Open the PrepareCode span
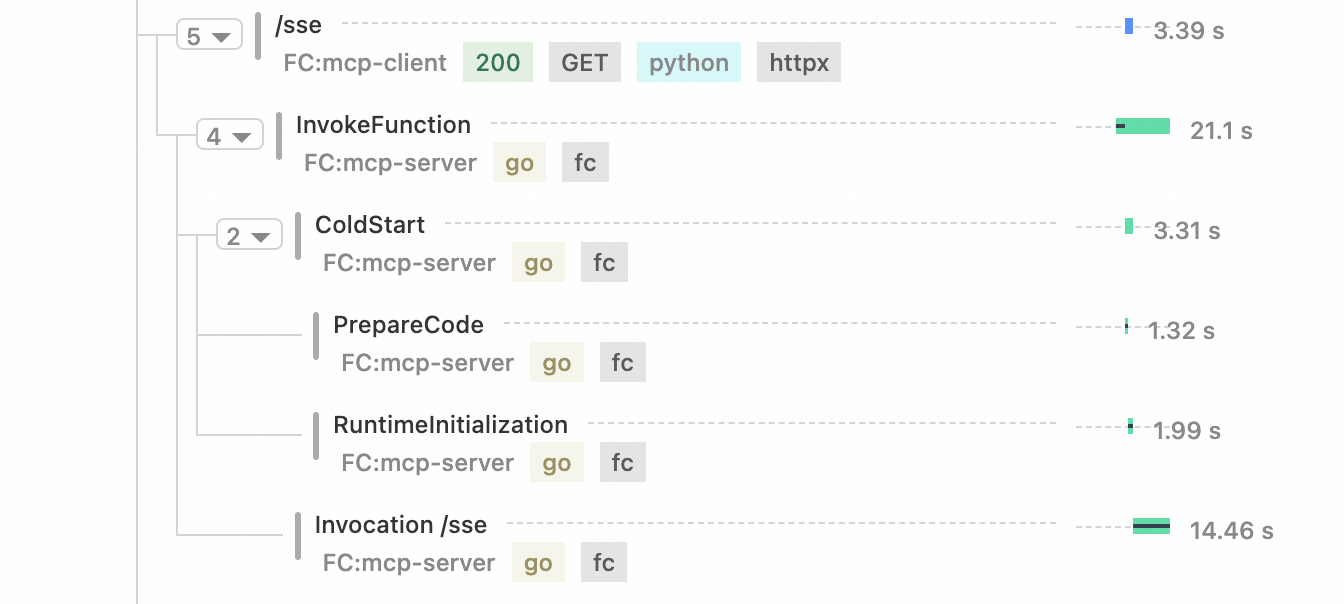The width and height of the screenshot is (1344, 604). [408, 325]
